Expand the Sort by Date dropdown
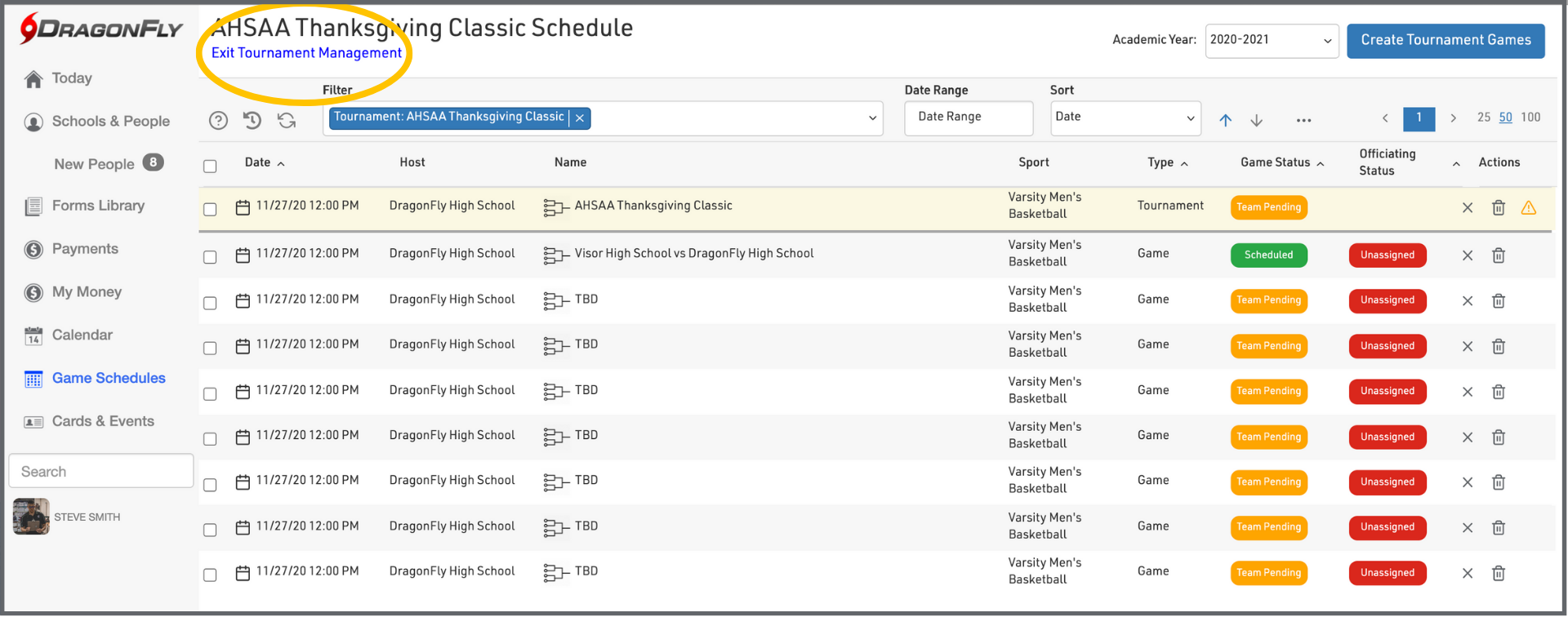Screen dimensions: 1568x617 point(1125,118)
